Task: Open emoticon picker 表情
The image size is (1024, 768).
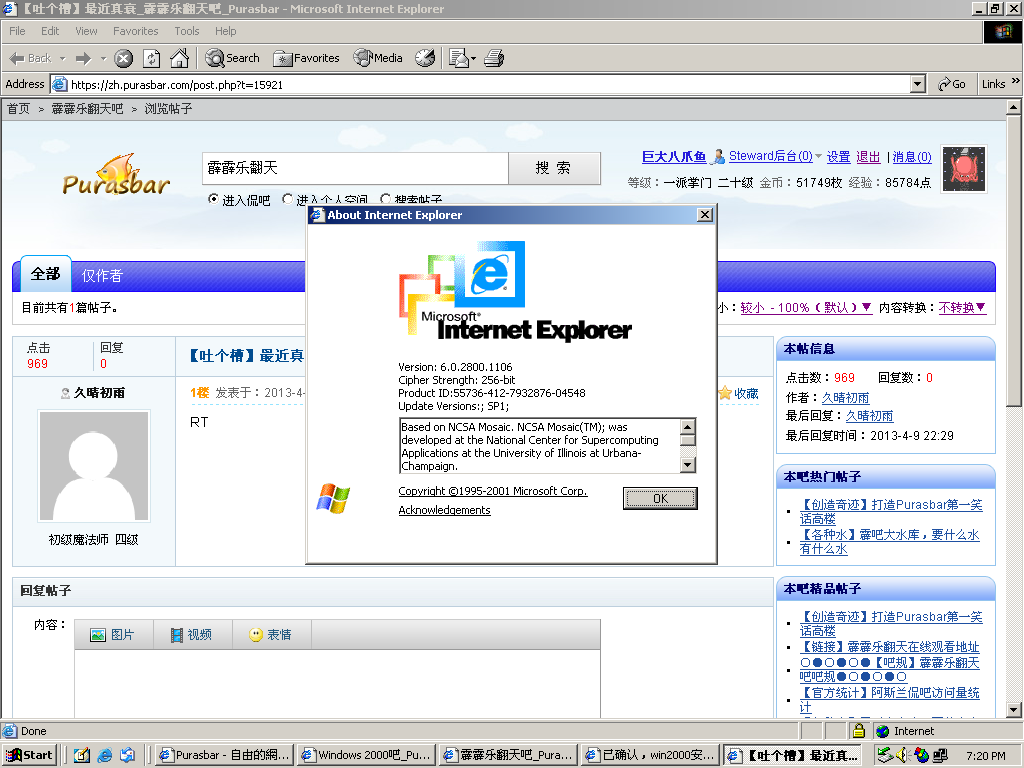Action: coord(270,635)
